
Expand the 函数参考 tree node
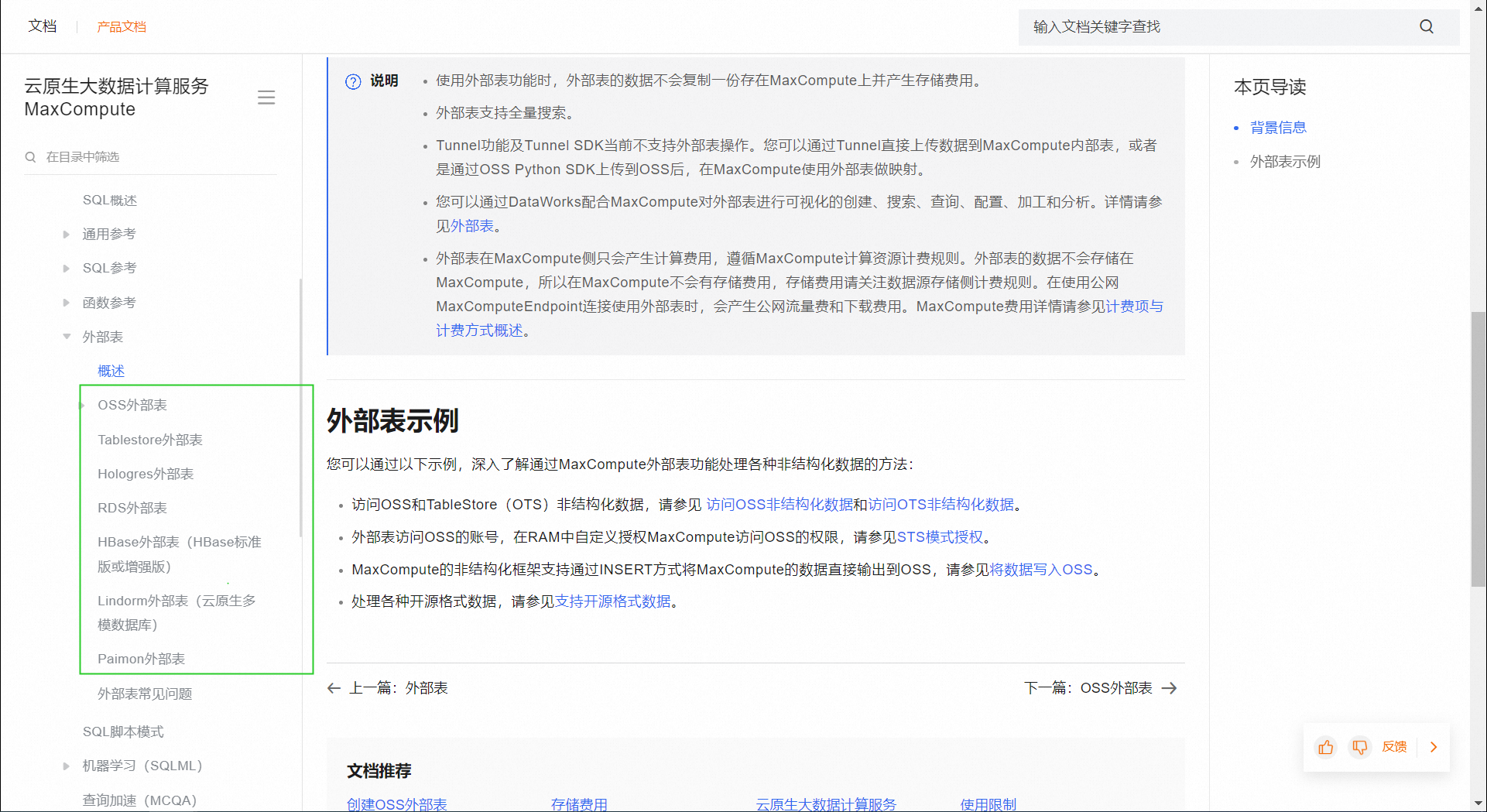coord(67,303)
